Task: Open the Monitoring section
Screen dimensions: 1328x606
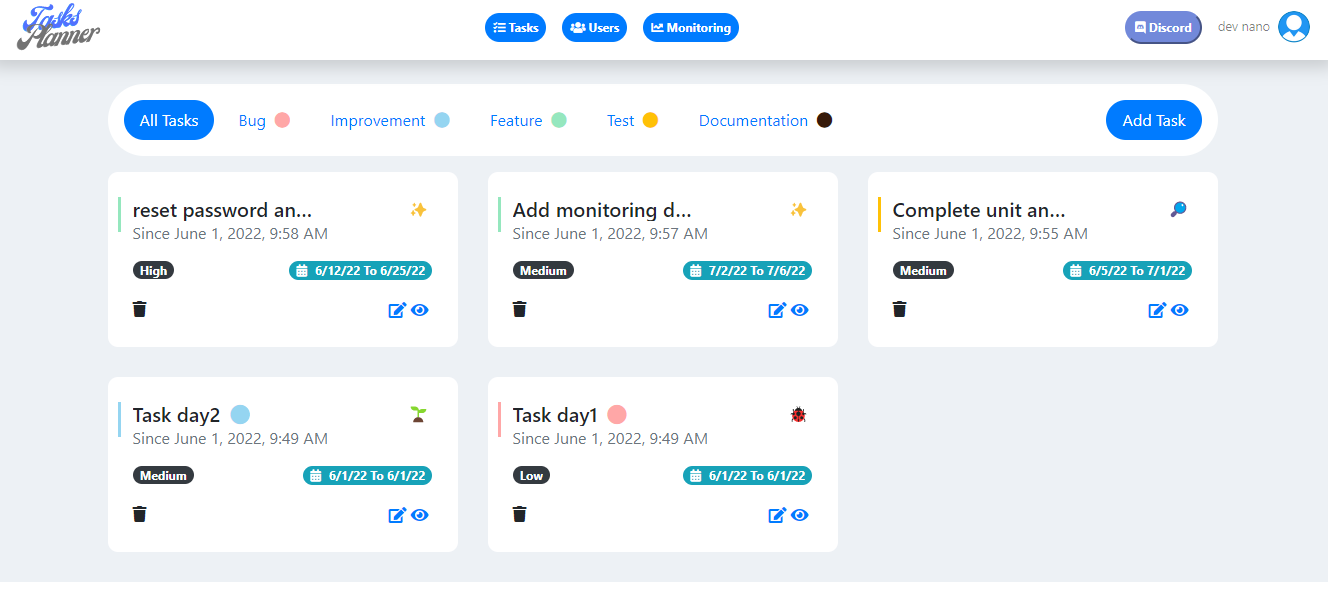Action: pyautogui.click(x=690, y=27)
